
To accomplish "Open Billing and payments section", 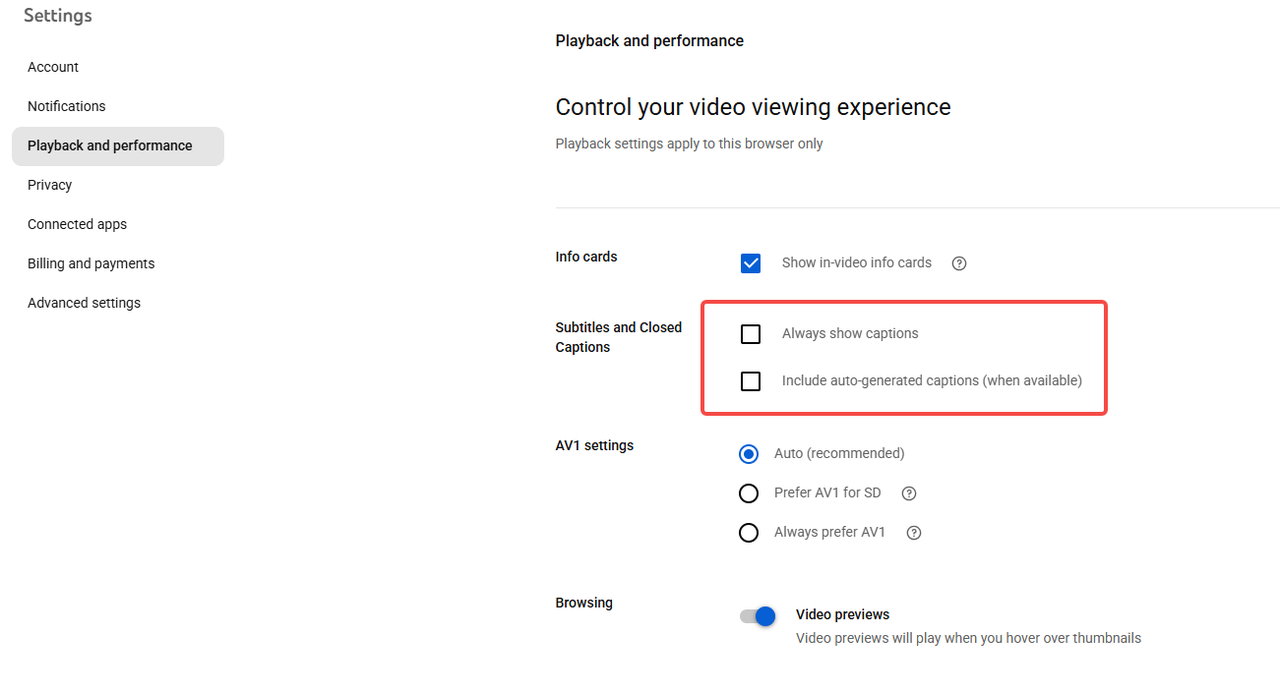I will click(91, 264).
